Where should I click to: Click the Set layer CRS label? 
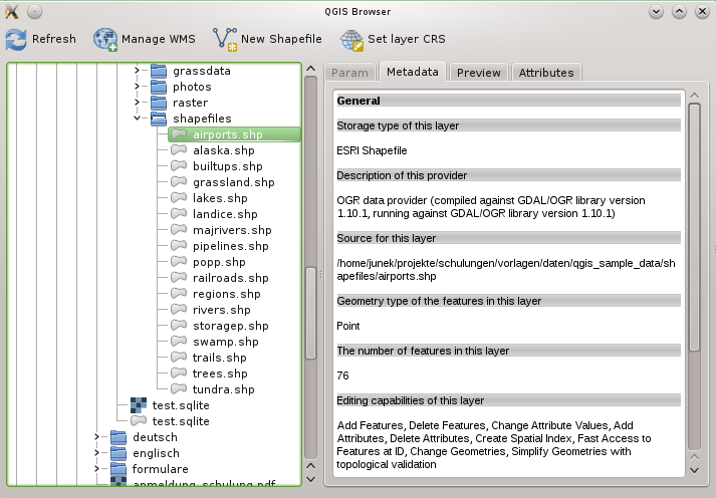406,39
